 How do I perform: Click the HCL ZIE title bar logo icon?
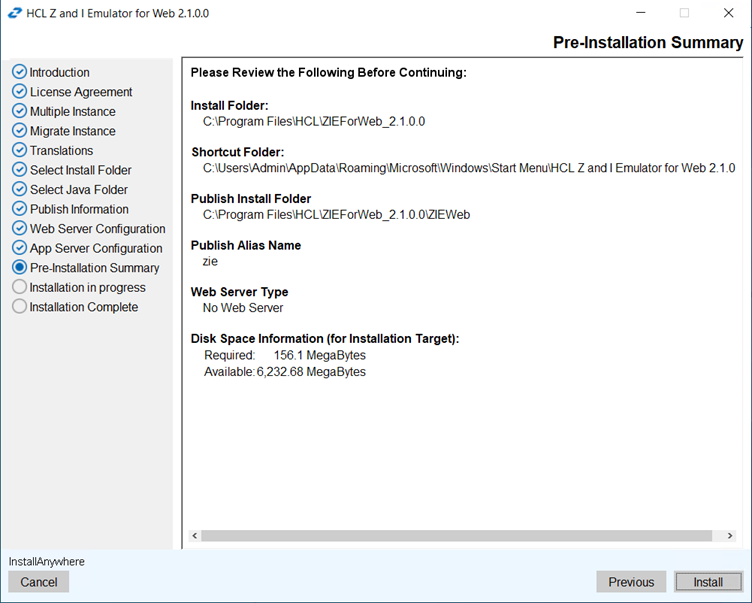coord(15,13)
